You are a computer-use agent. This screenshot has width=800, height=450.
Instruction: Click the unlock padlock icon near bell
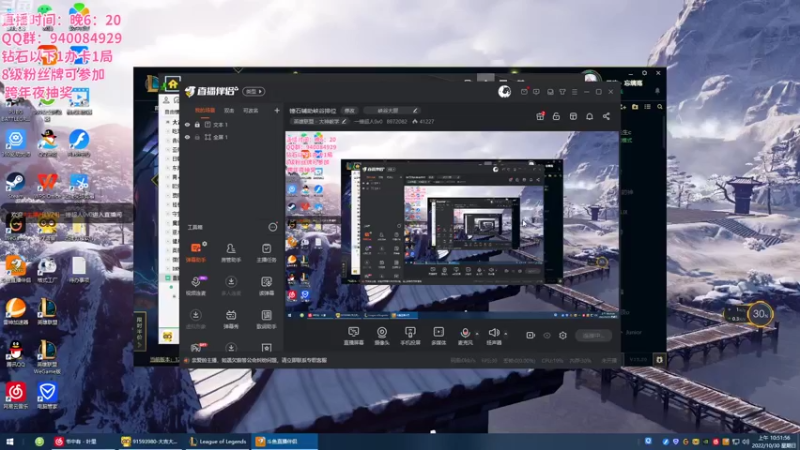click(x=556, y=116)
